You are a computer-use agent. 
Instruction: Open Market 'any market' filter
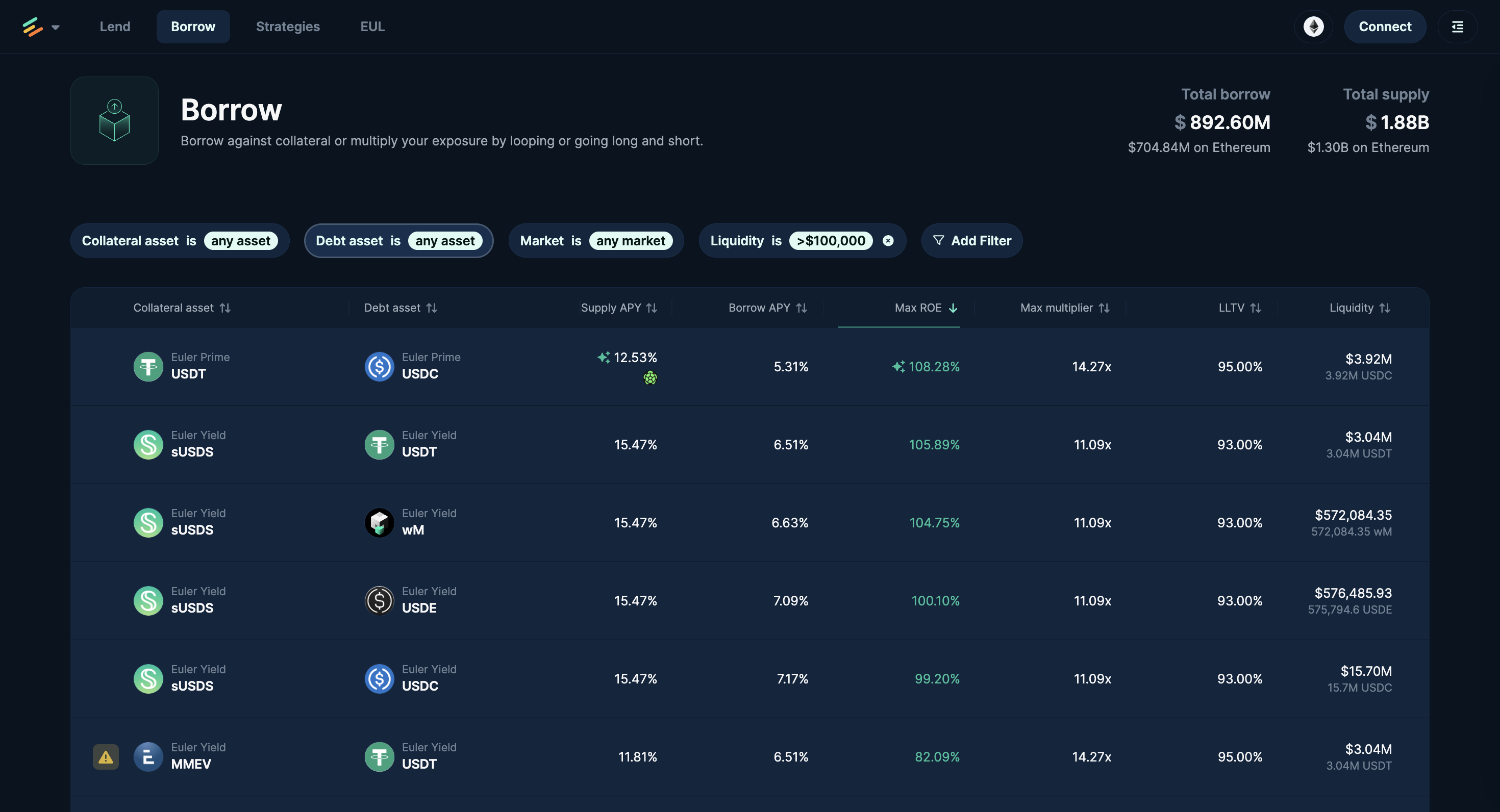tap(630, 240)
